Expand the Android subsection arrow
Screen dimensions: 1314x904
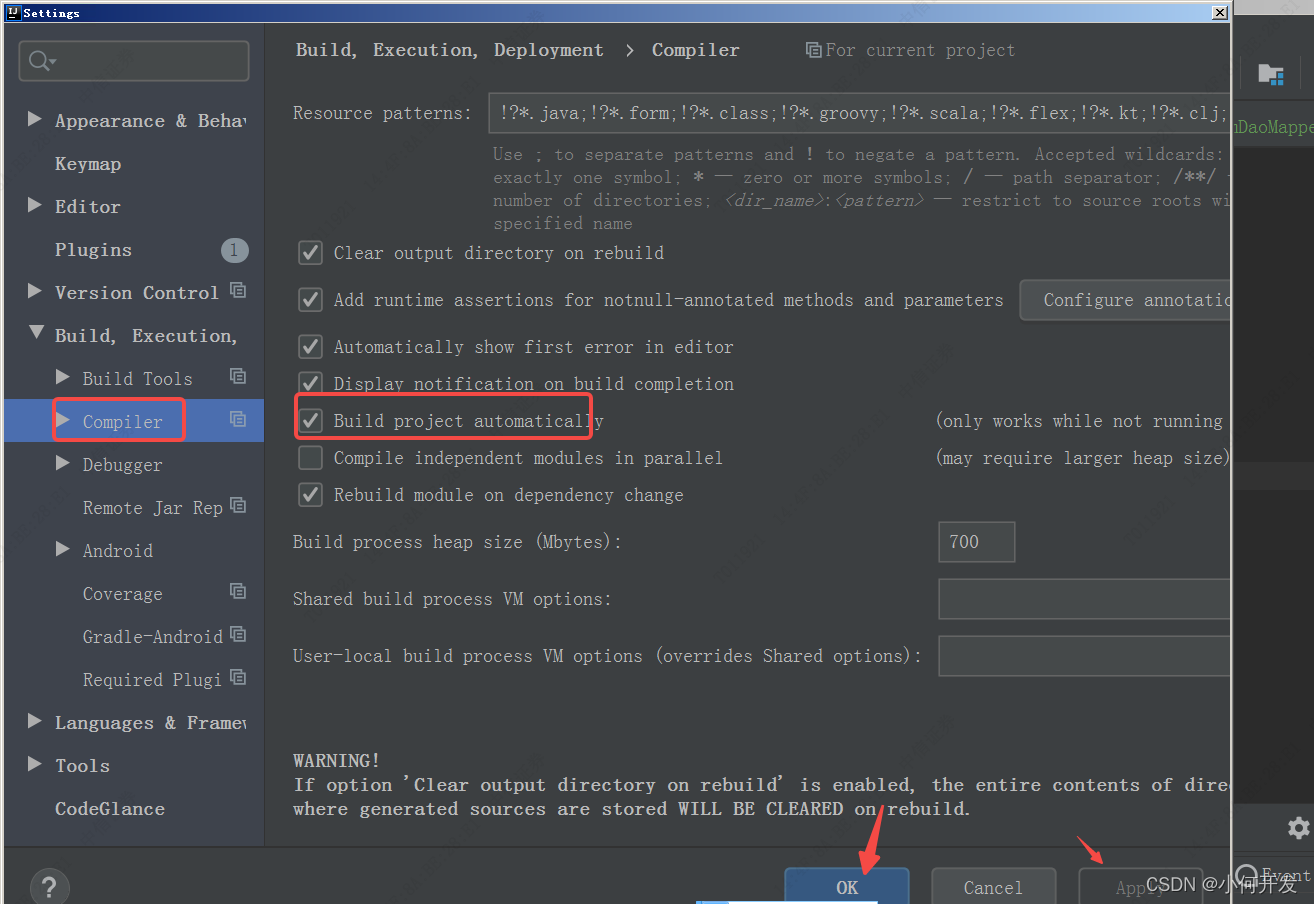coord(63,549)
